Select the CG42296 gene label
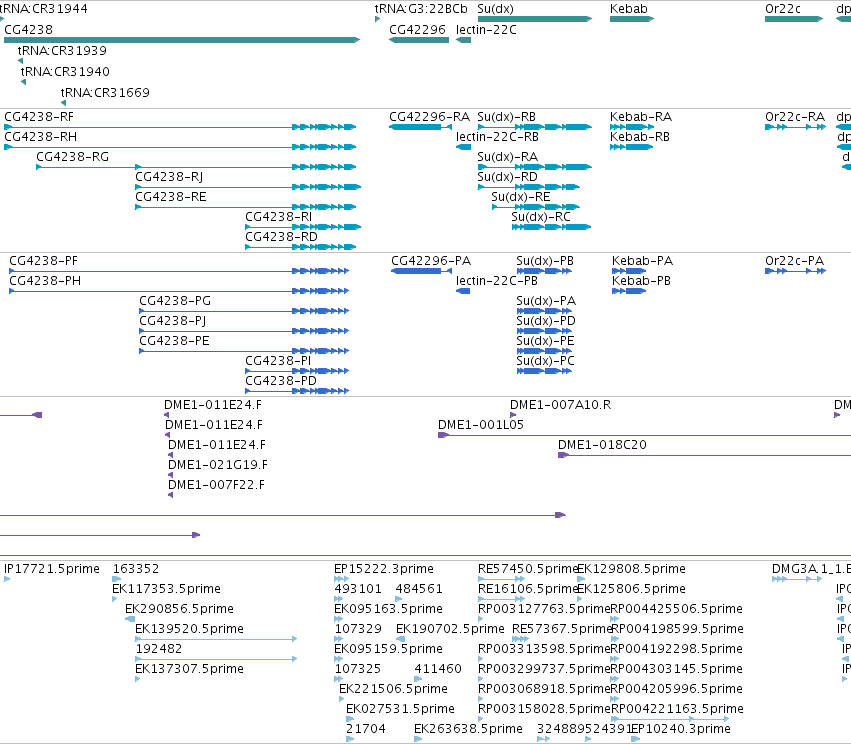This screenshot has width=851, height=744. click(x=417, y=30)
